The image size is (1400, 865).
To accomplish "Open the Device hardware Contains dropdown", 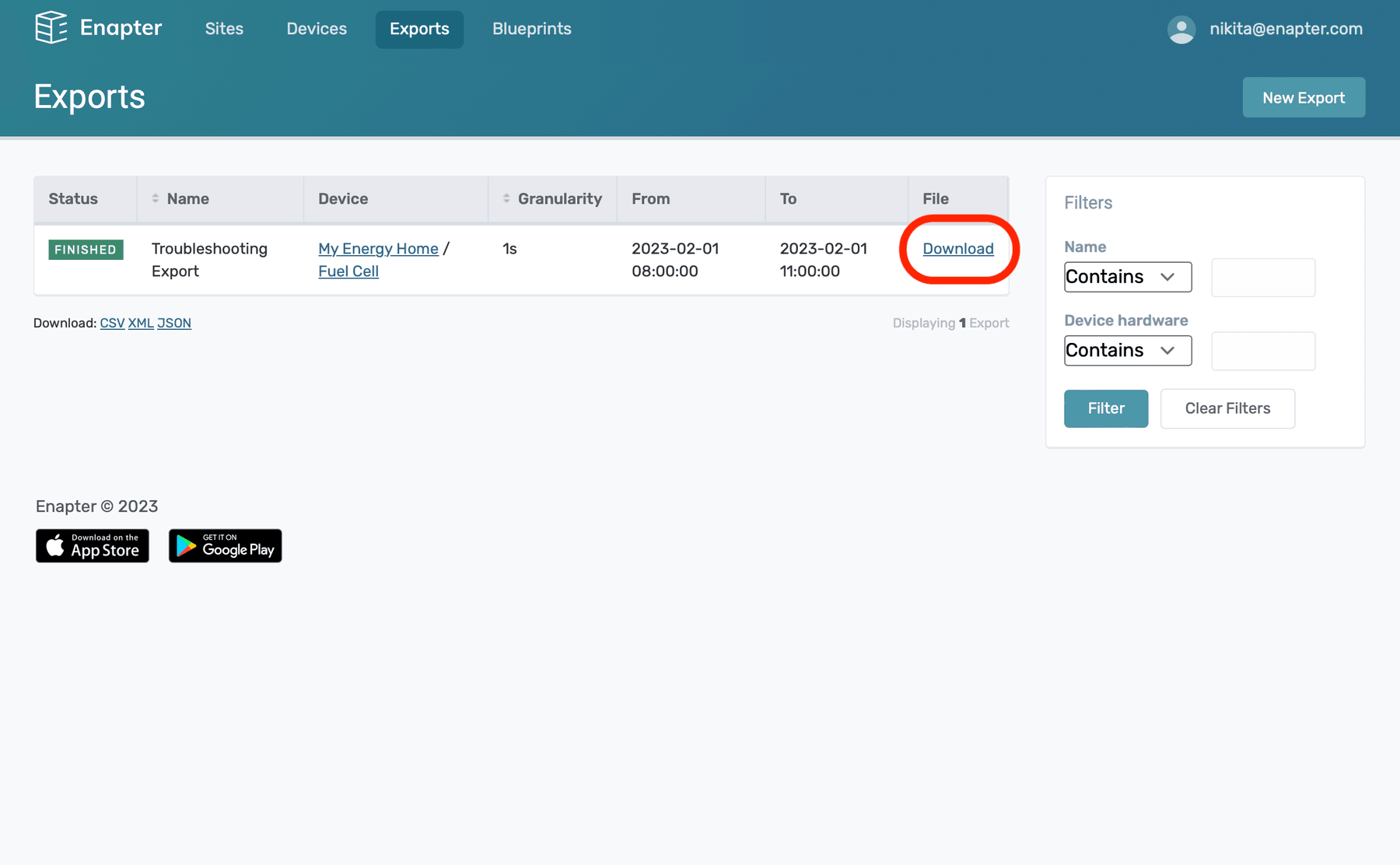I will (1127, 350).
